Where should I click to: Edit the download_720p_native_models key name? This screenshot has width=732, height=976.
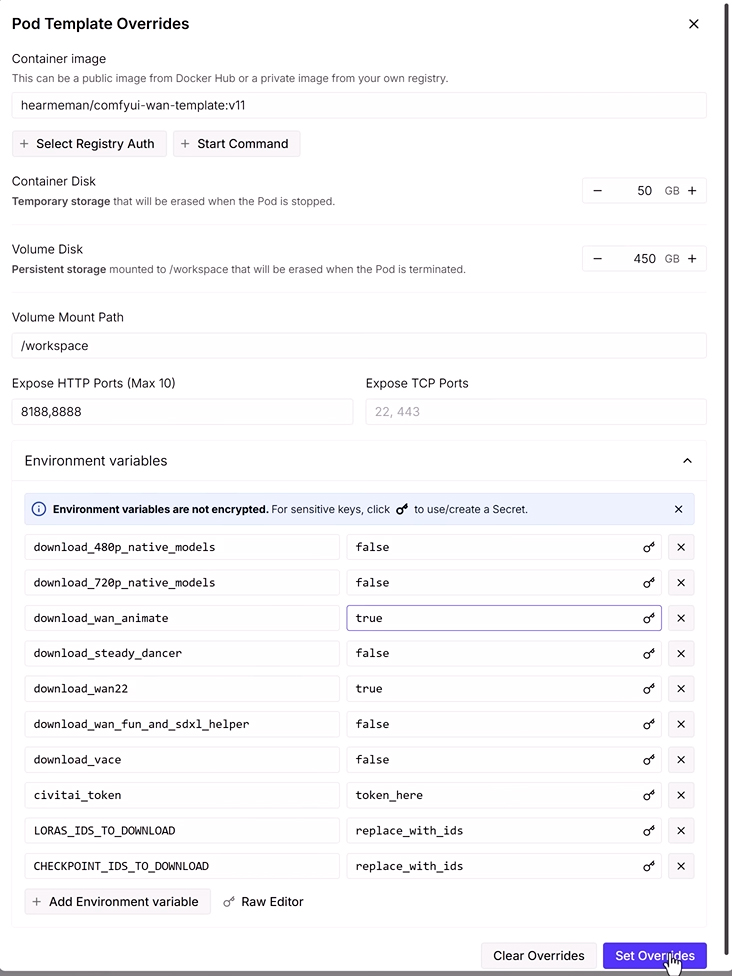click(182, 583)
